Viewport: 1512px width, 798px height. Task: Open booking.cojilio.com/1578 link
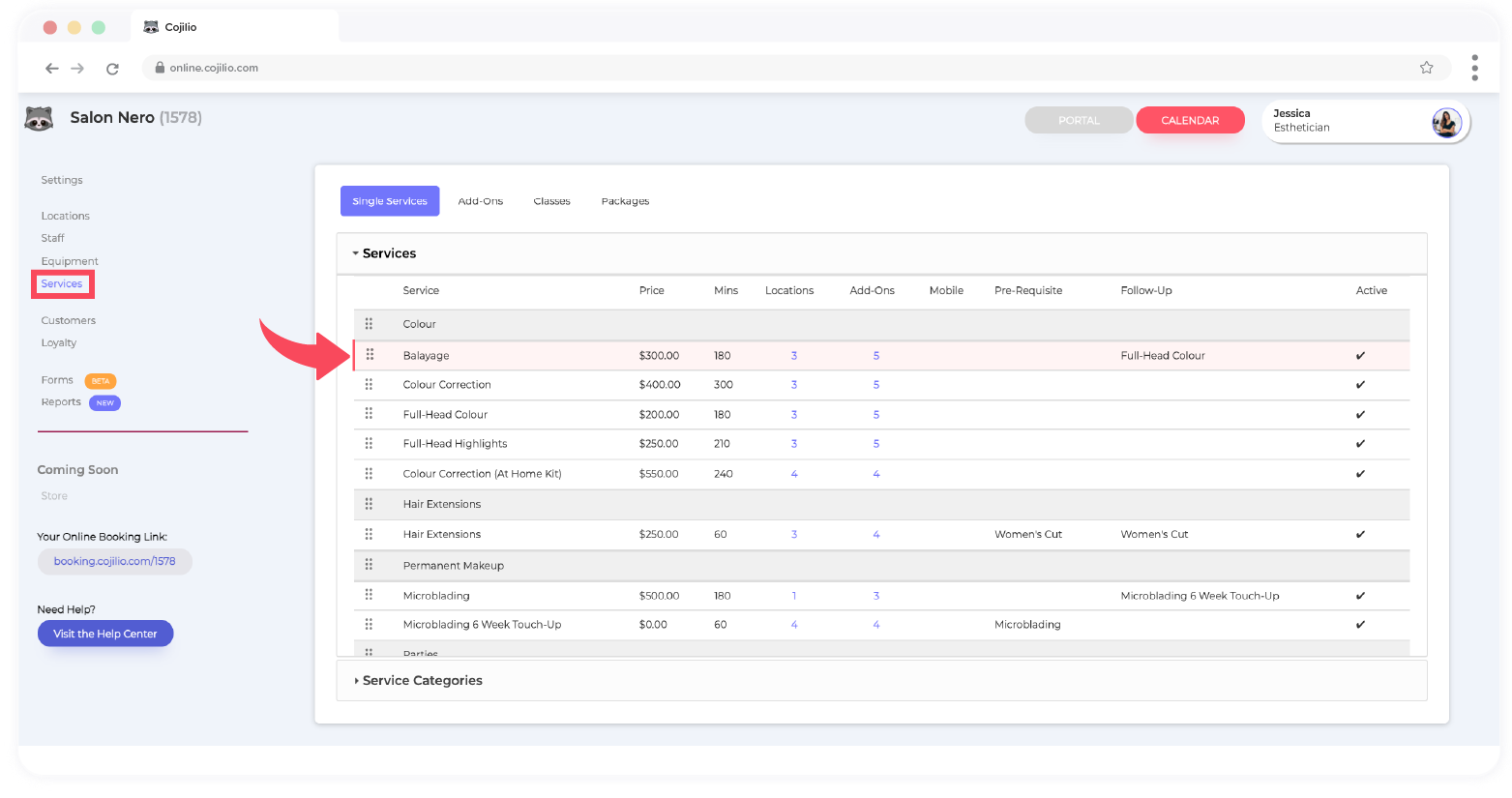[x=115, y=561]
